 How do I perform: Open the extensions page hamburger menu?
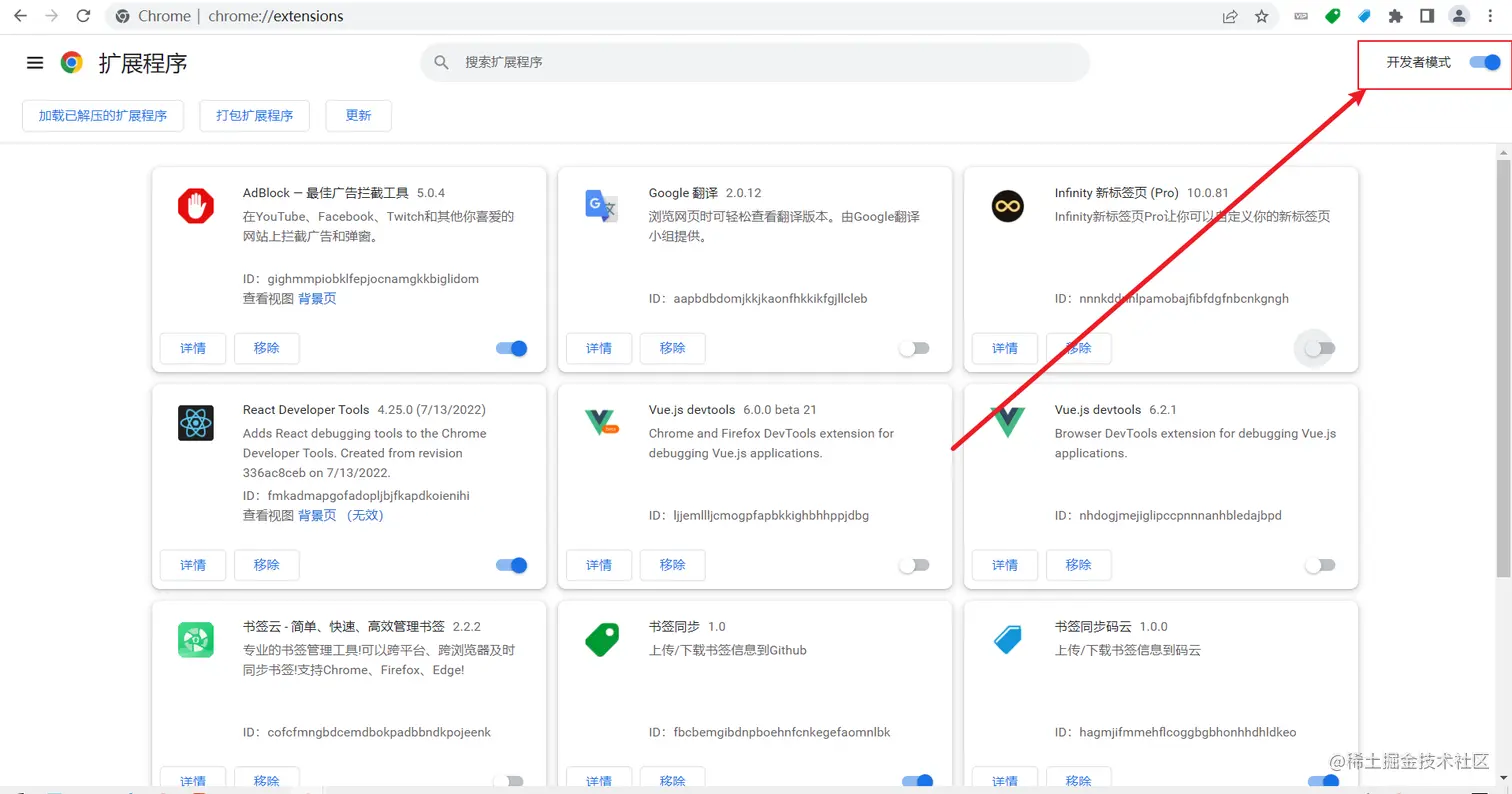coord(35,63)
